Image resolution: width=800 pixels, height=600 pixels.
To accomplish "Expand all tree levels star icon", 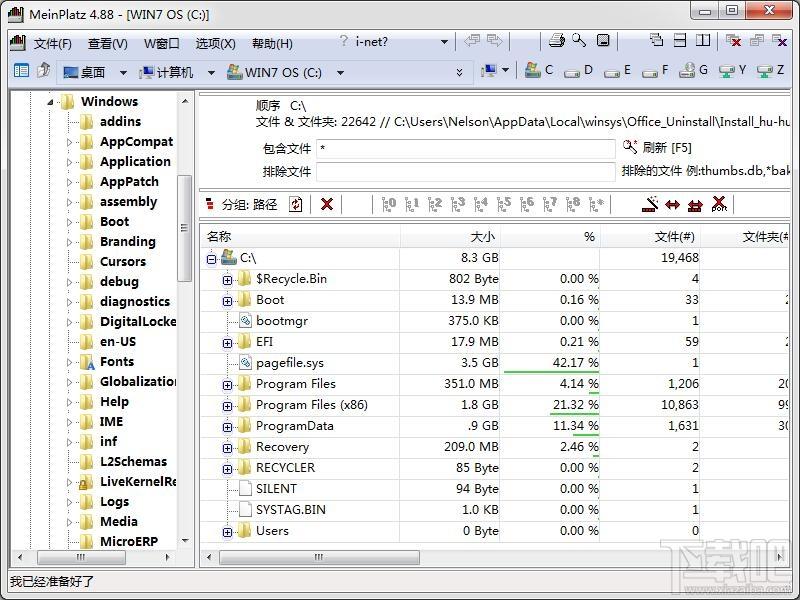I will [x=596, y=205].
